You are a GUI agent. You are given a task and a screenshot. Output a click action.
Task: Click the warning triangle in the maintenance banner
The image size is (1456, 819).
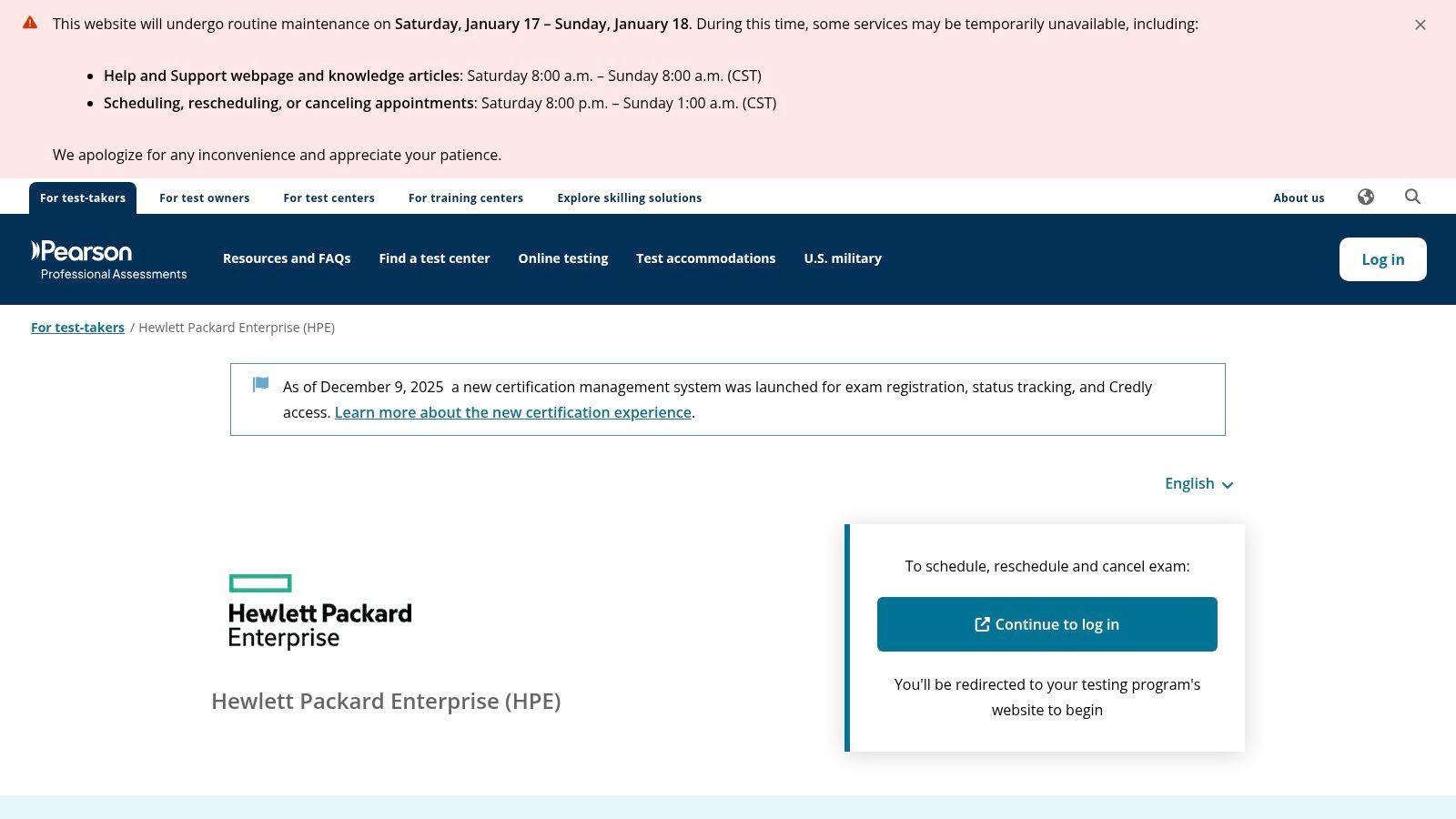[x=32, y=23]
